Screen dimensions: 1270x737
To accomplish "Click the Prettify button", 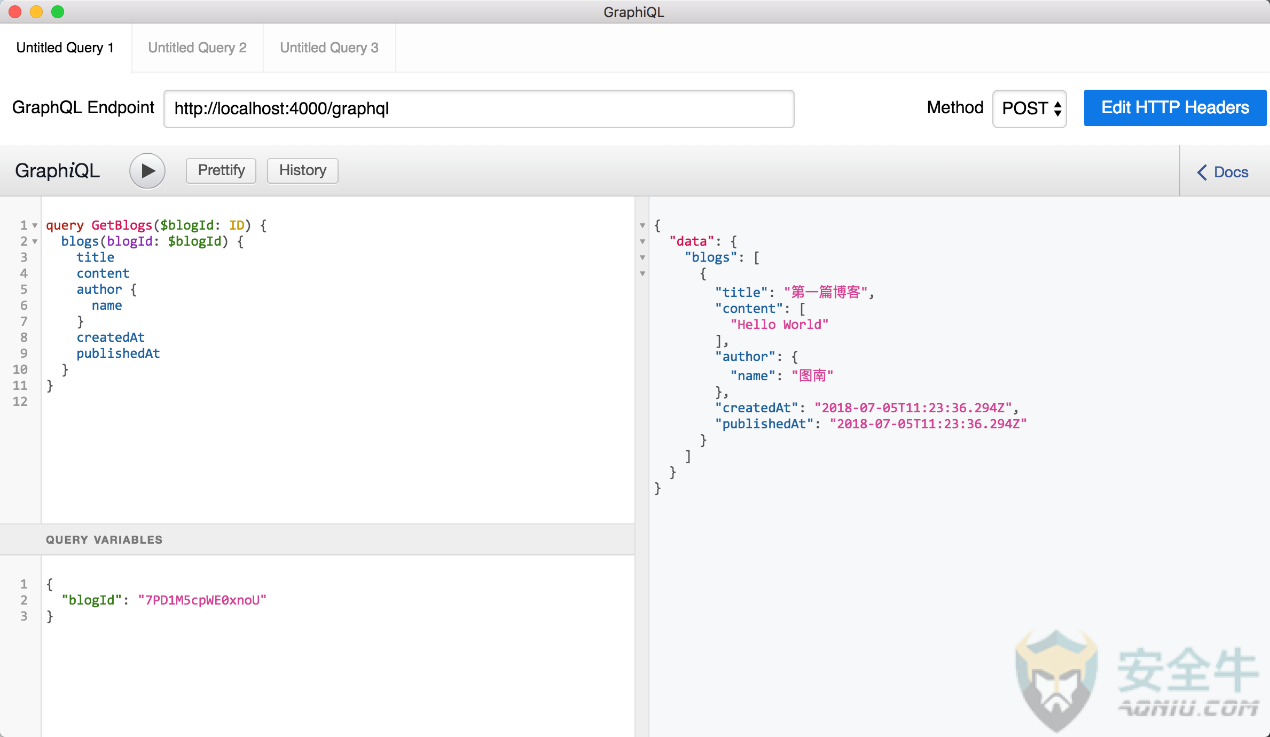I will (x=221, y=170).
